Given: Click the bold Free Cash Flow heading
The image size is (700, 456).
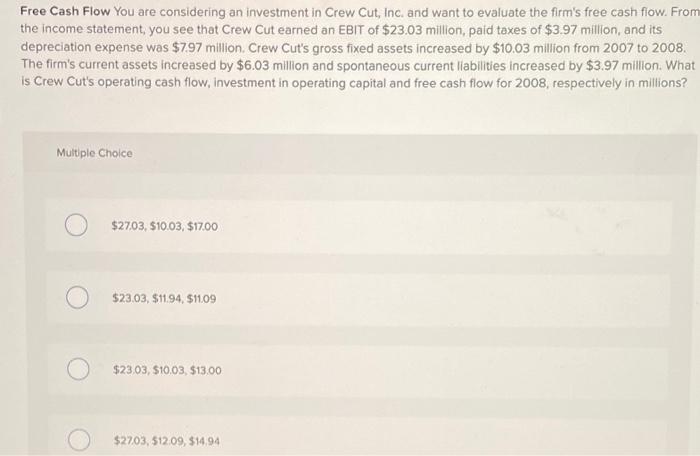Looking at the screenshot, I should click(65, 11).
